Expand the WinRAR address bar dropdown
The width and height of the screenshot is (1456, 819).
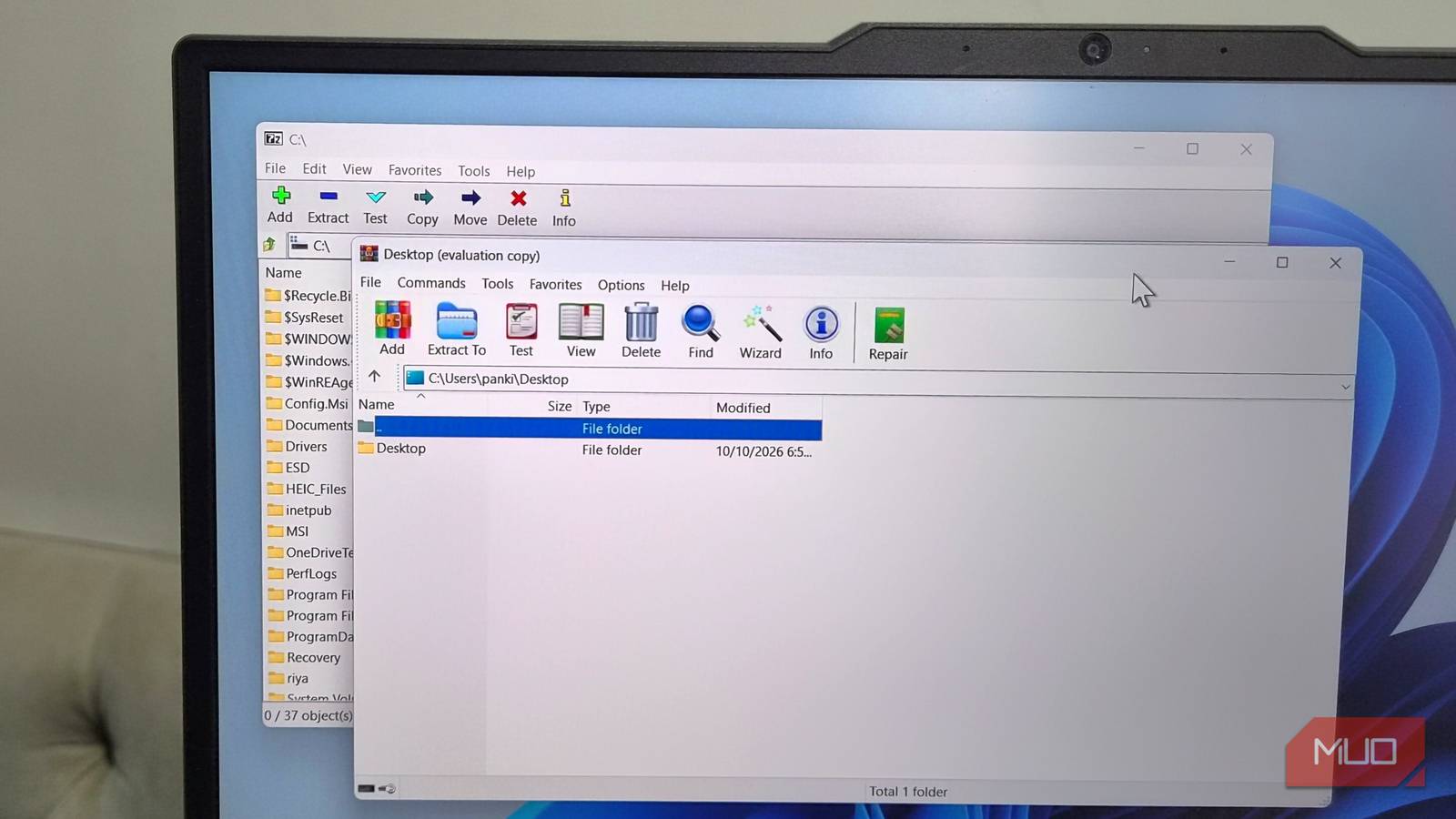1345,387
